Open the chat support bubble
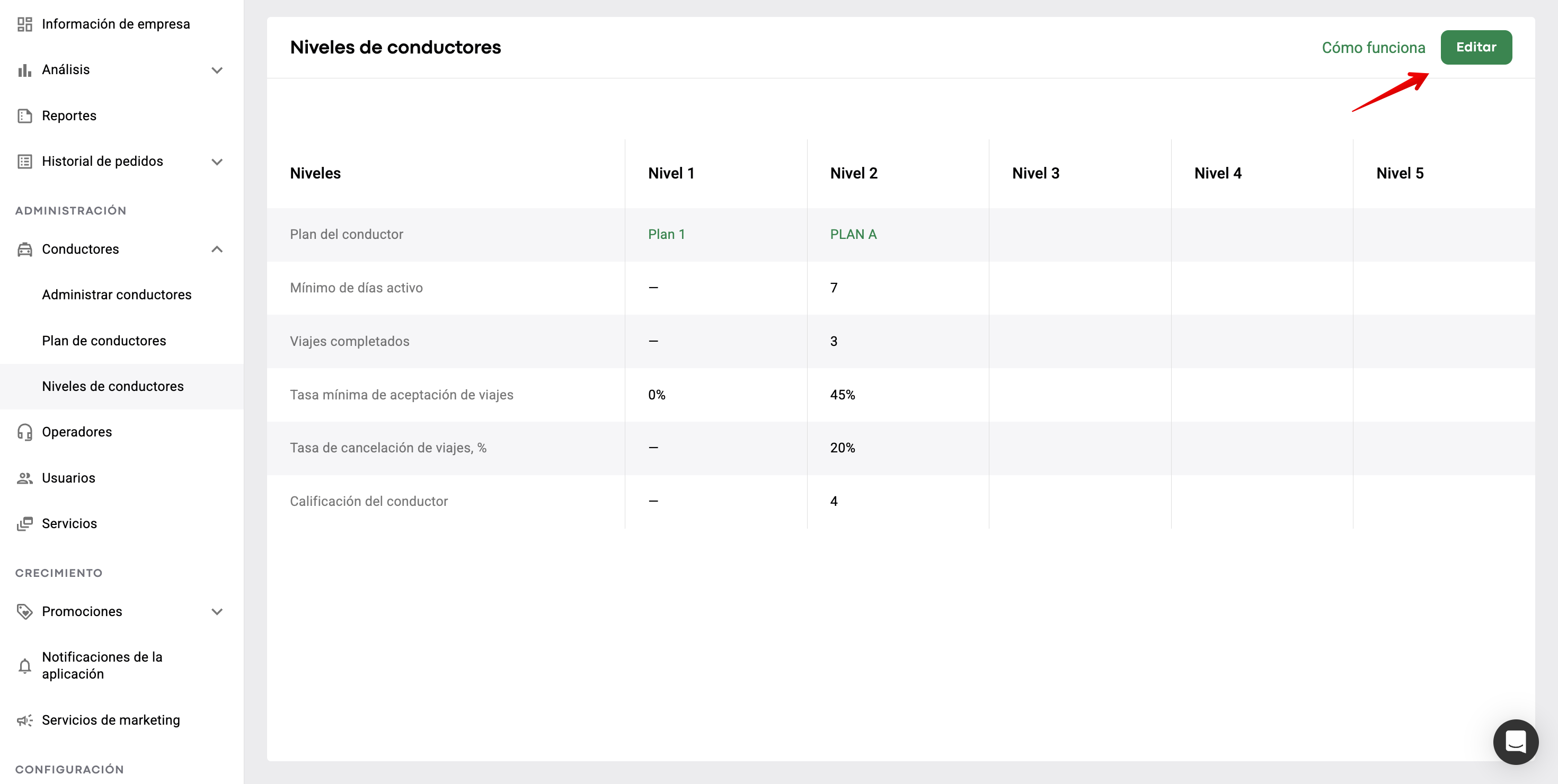 pyautogui.click(x=1515, y=742)
